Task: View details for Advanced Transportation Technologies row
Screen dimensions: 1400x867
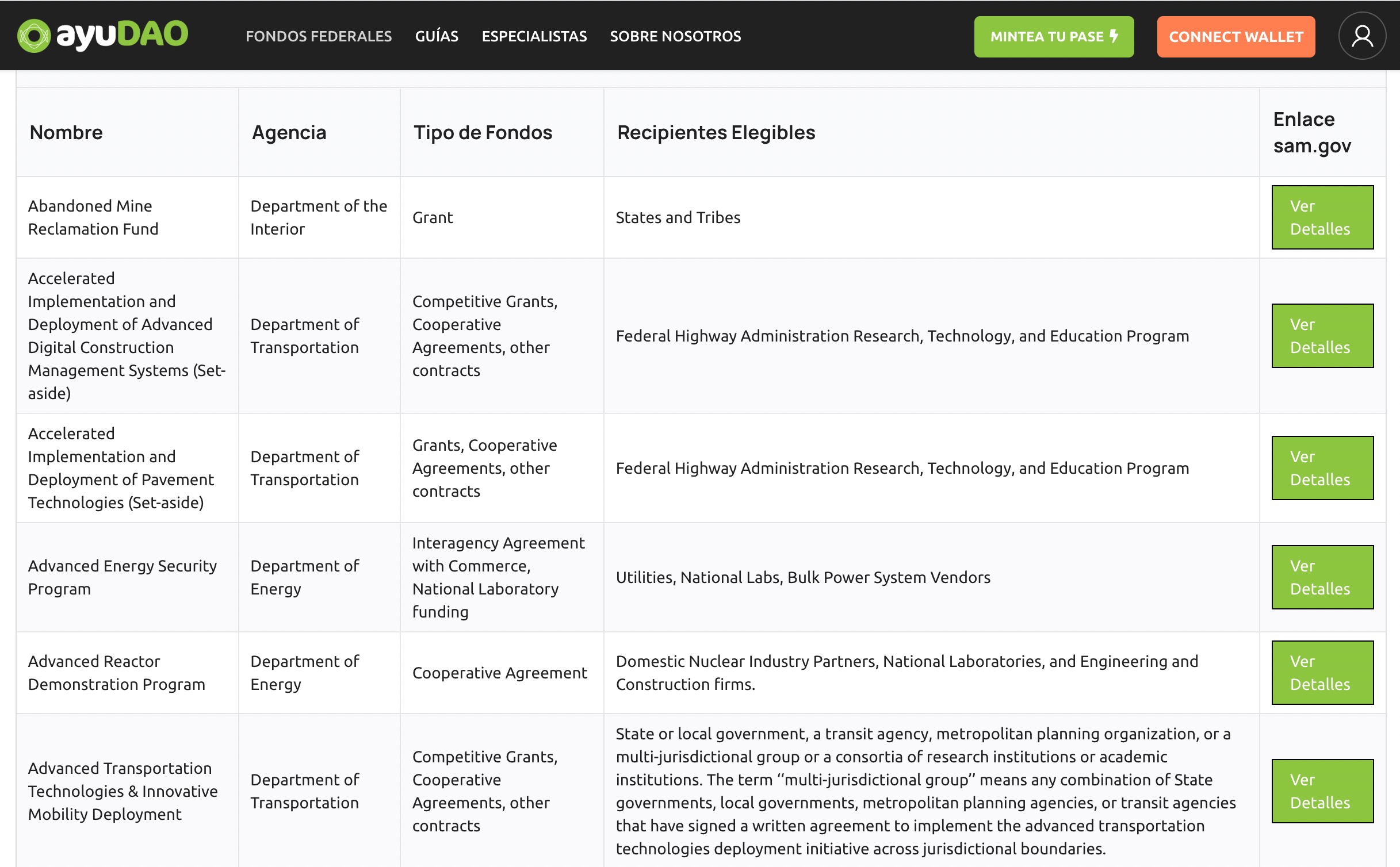Action: (1322, 791)
